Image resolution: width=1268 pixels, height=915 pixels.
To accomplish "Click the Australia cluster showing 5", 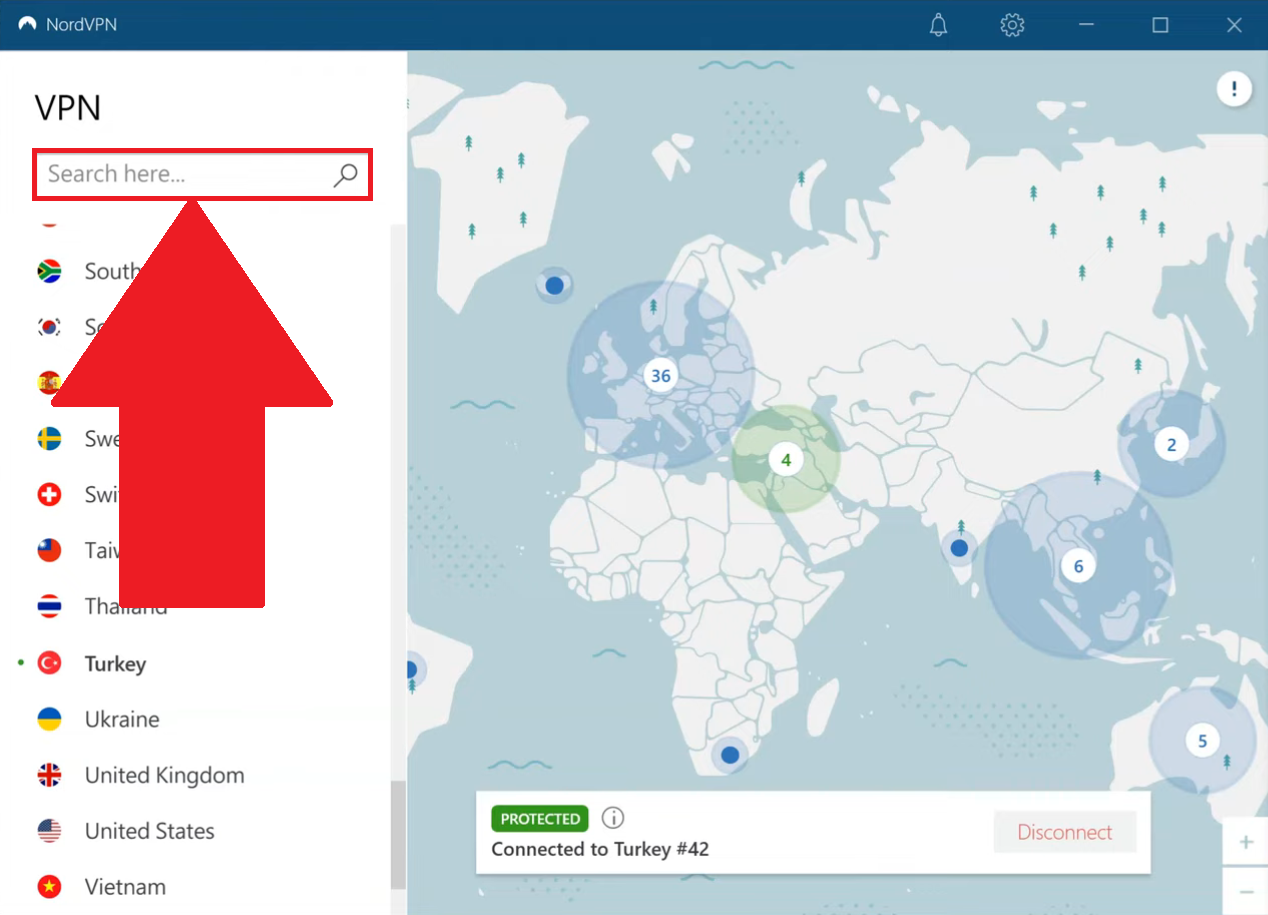I will [1202, 741].
